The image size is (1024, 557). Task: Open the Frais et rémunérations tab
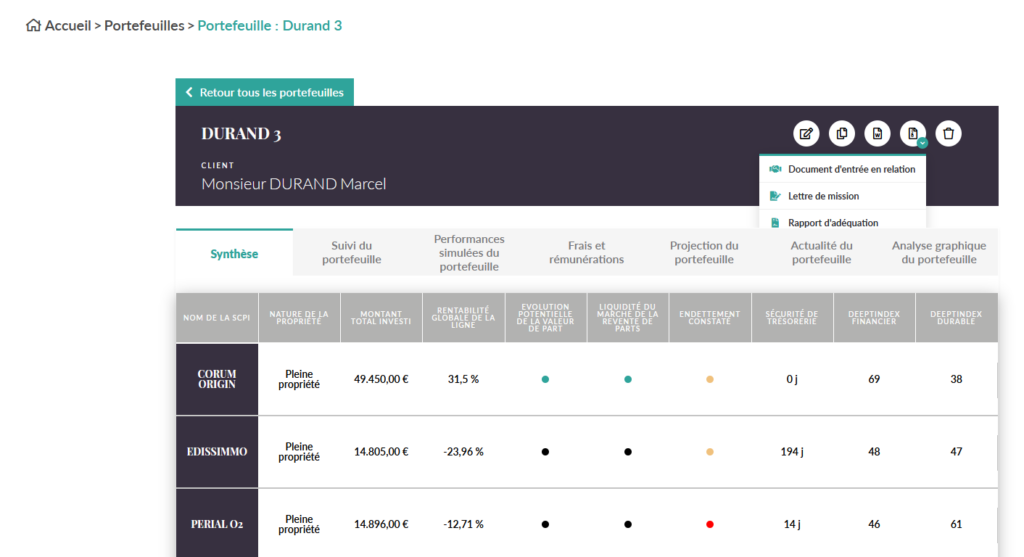tap(586, 252)
